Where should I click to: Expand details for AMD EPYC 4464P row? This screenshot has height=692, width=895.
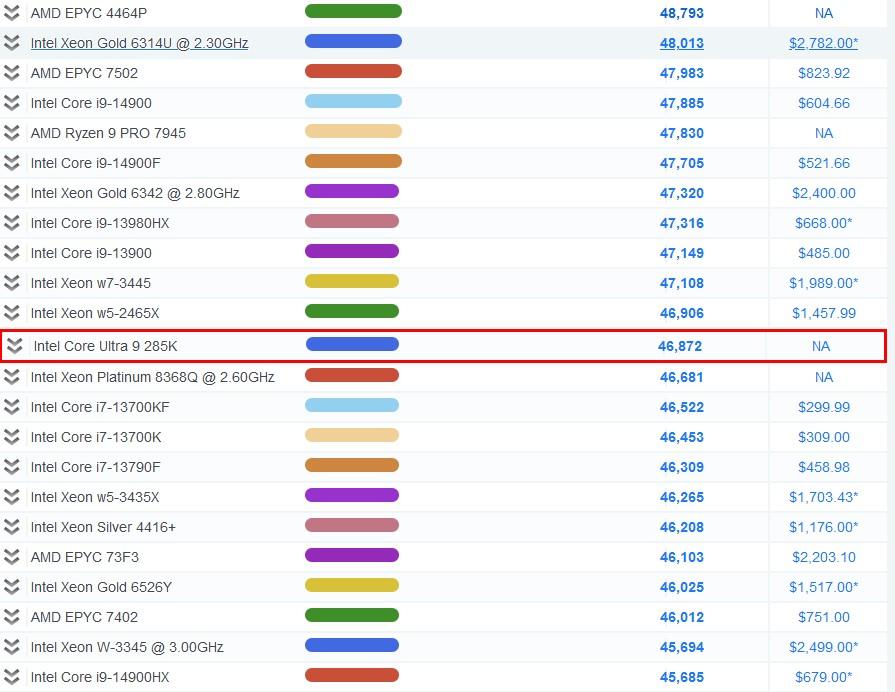[12, 13]
